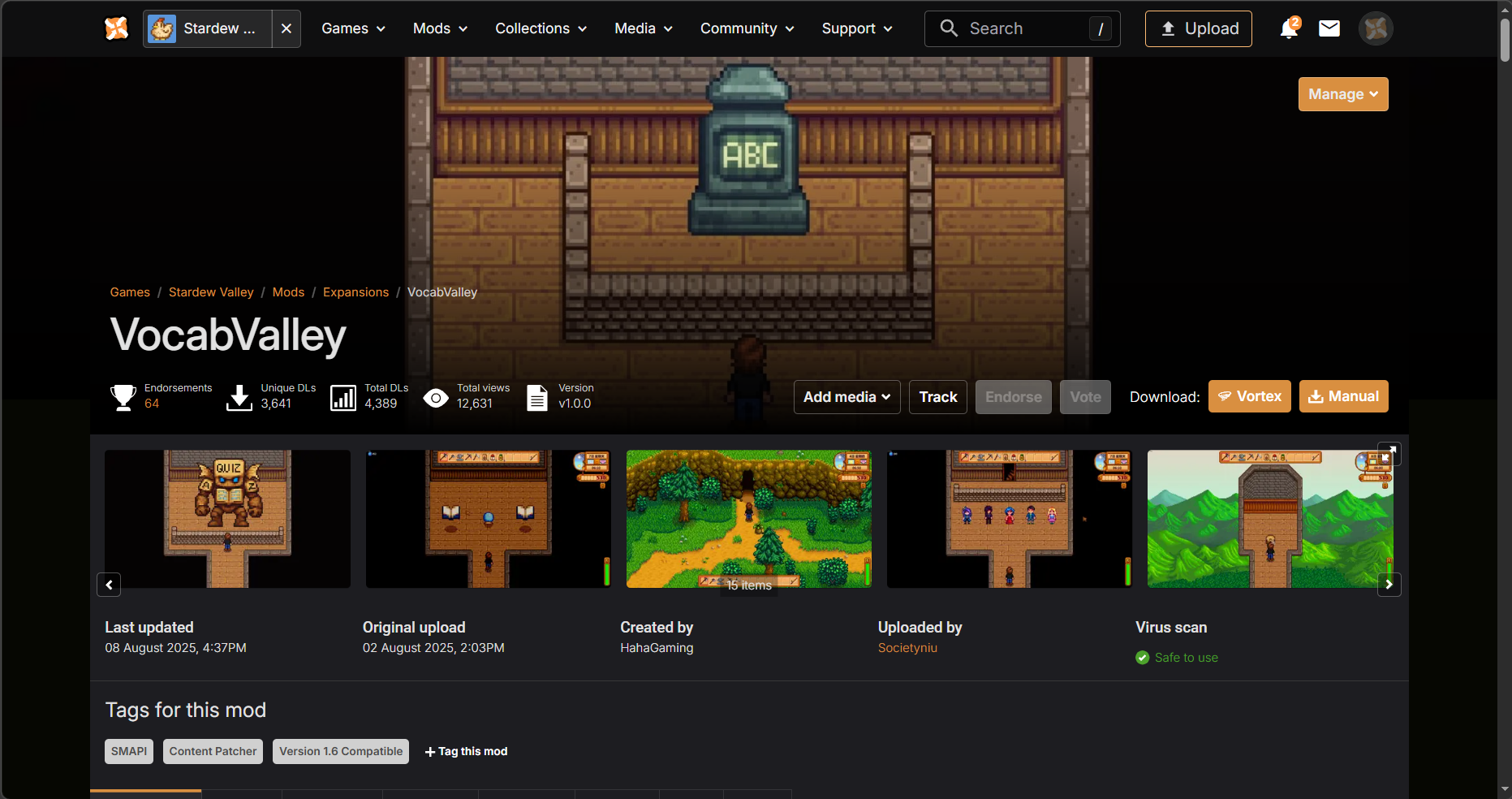Click the Stardew Valley game icon
1512x799 pixels.
[162, 29]
